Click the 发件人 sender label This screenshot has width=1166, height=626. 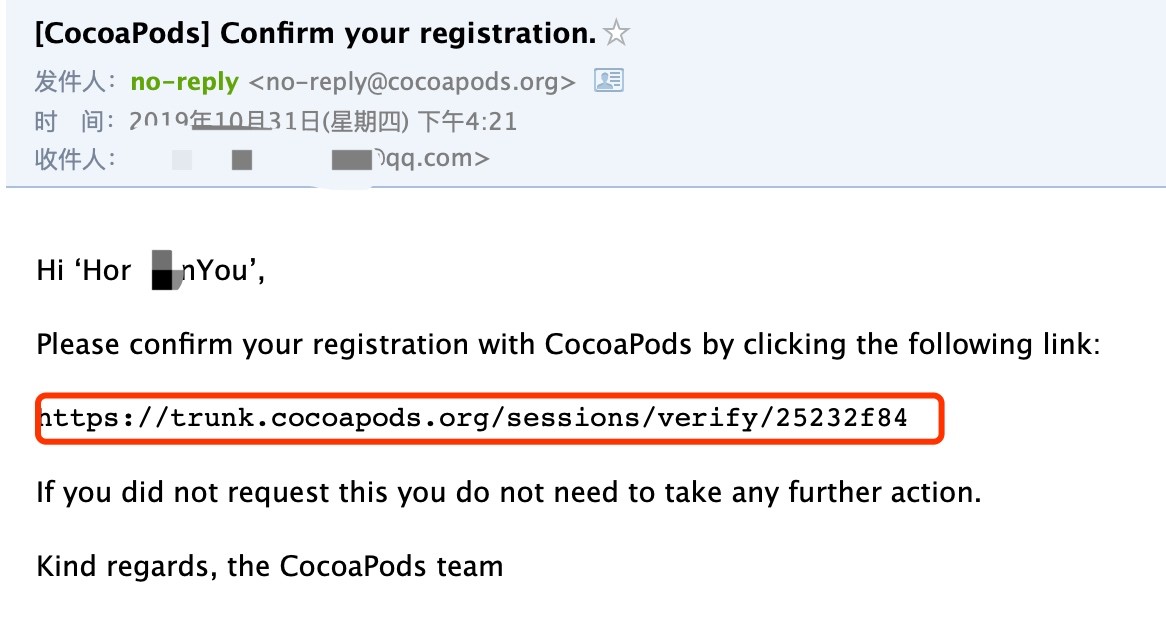[x=74, y=81]
